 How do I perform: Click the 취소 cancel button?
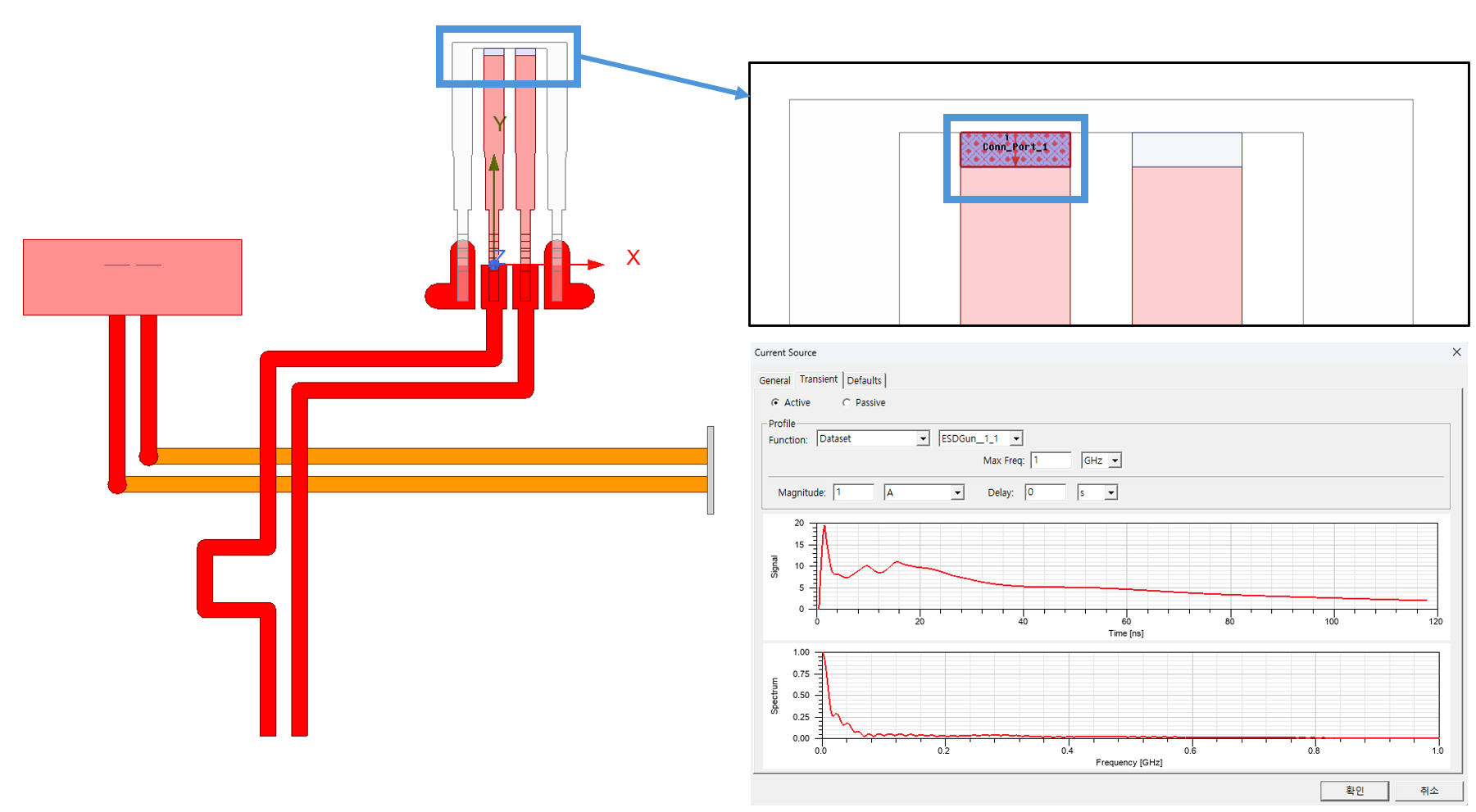1428,791
